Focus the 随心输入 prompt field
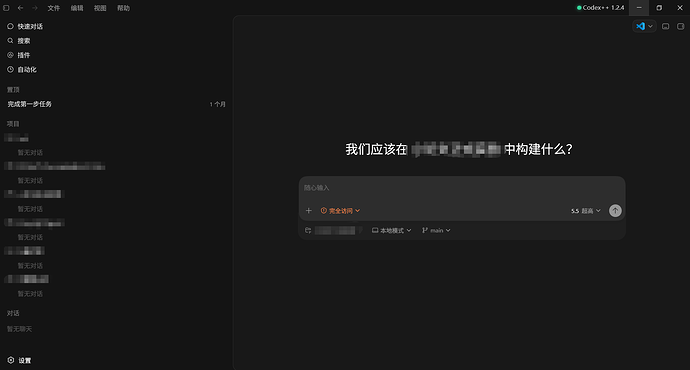Image resolution: width=690 pixels, height=370 pixels. 462,188
